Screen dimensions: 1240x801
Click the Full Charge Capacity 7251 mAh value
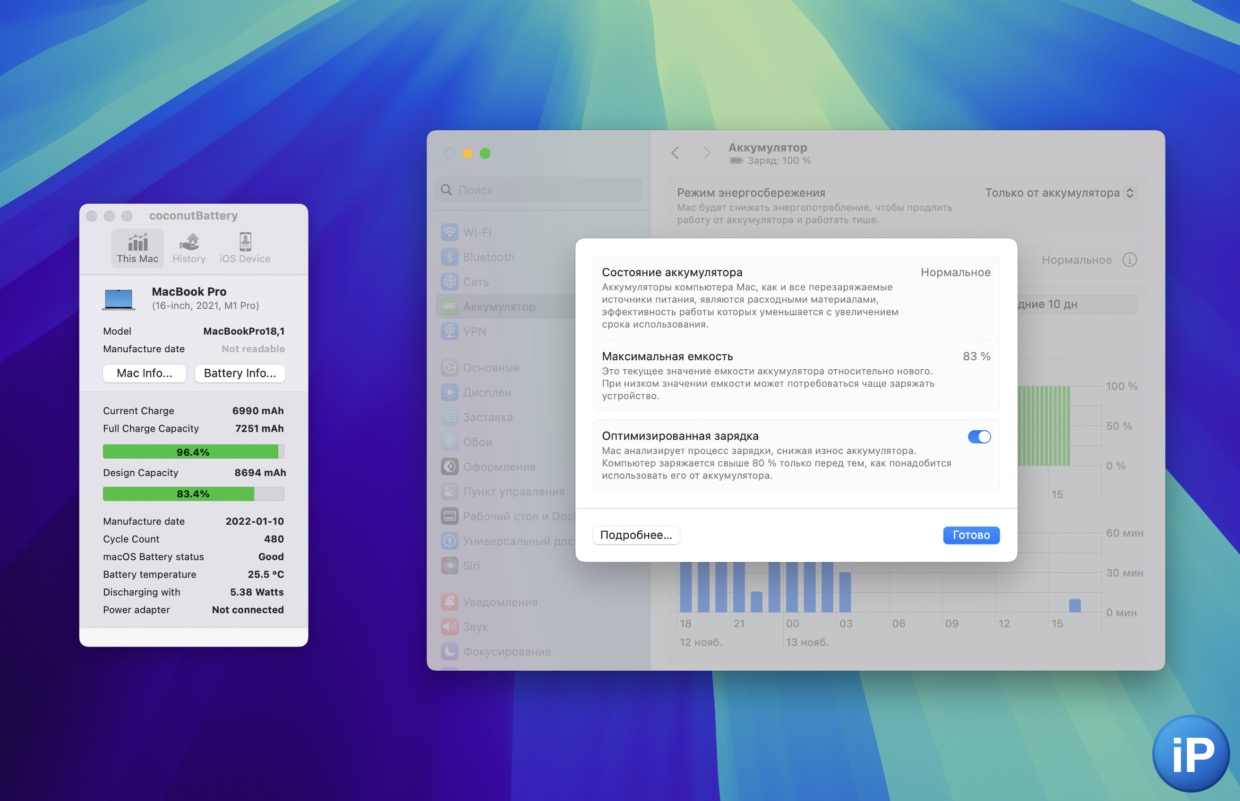[x=258, y=429]
